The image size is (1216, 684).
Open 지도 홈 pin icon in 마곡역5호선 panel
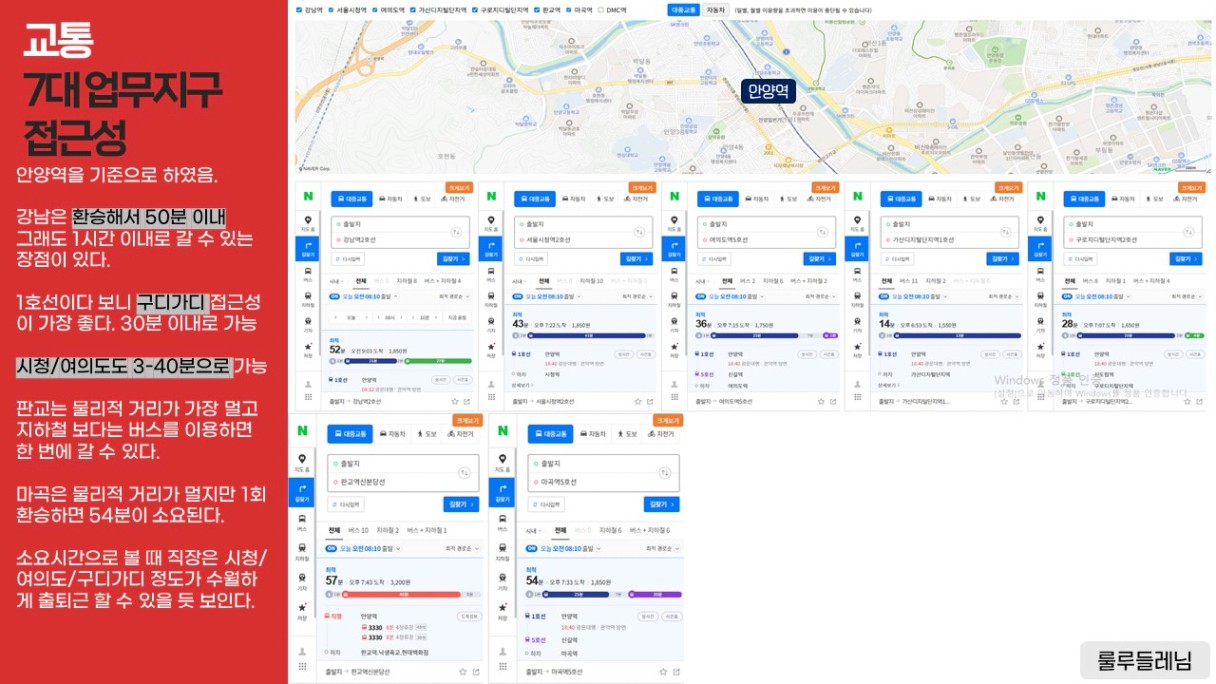pyautogui.click(x=503, y=462)
